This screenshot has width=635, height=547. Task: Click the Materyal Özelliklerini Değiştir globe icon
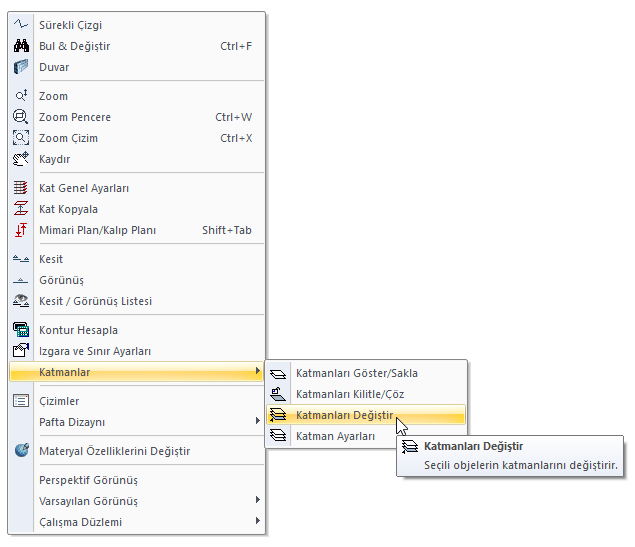21,451
